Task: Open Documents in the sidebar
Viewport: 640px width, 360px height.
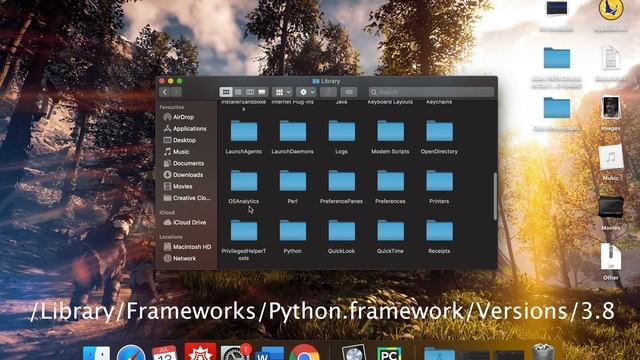Action: point(184,163)
